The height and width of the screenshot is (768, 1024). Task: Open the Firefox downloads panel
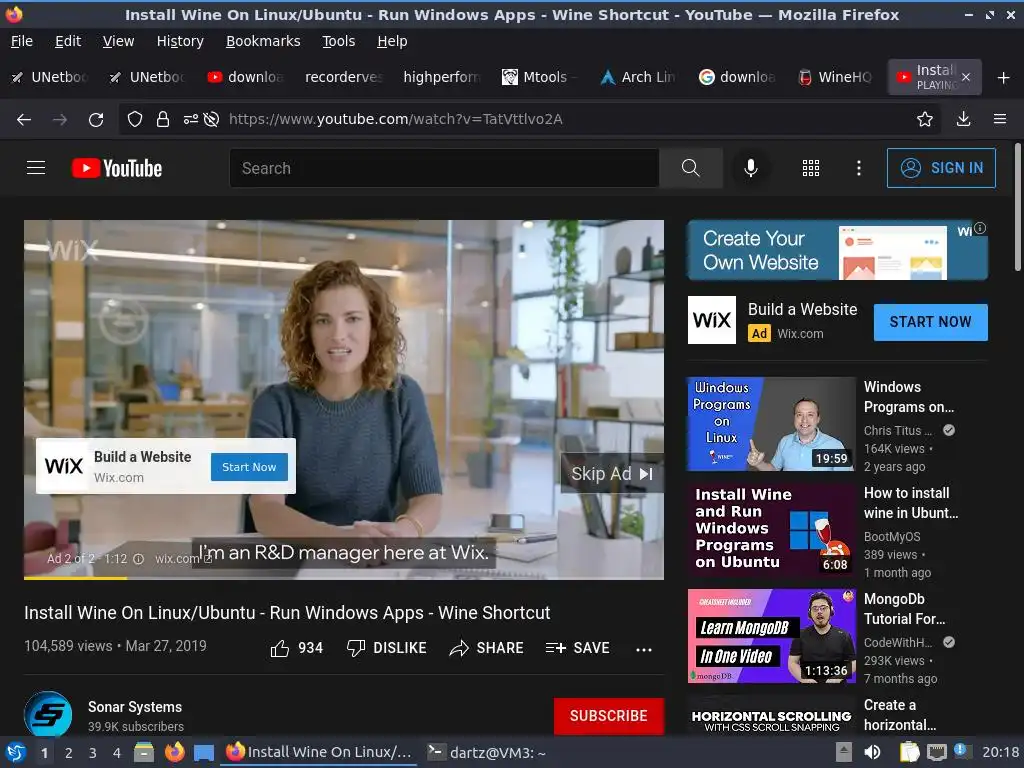(963, 119)
